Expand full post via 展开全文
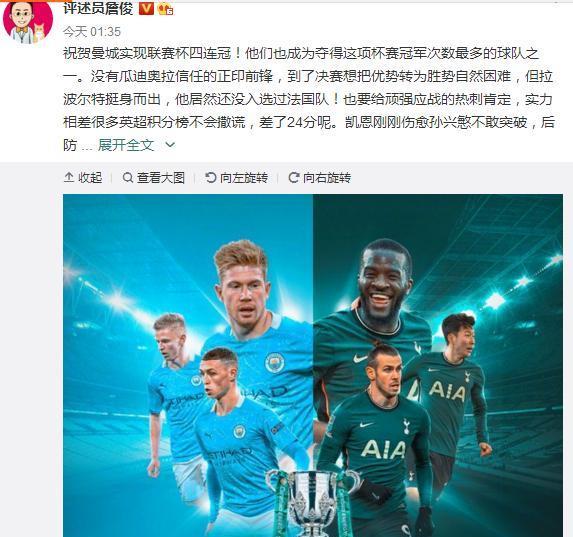 click(x=126, y=145)
